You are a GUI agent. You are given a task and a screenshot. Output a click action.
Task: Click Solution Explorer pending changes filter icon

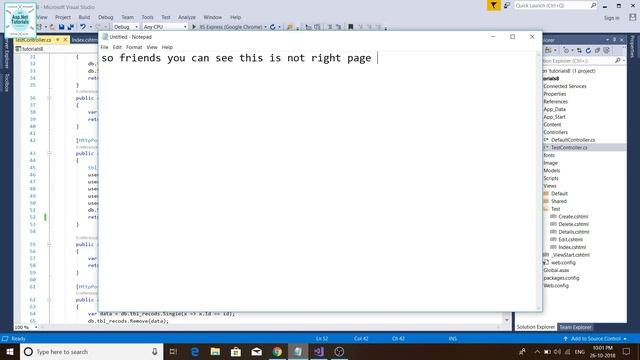pyautogui.click(x=566, y=51)
